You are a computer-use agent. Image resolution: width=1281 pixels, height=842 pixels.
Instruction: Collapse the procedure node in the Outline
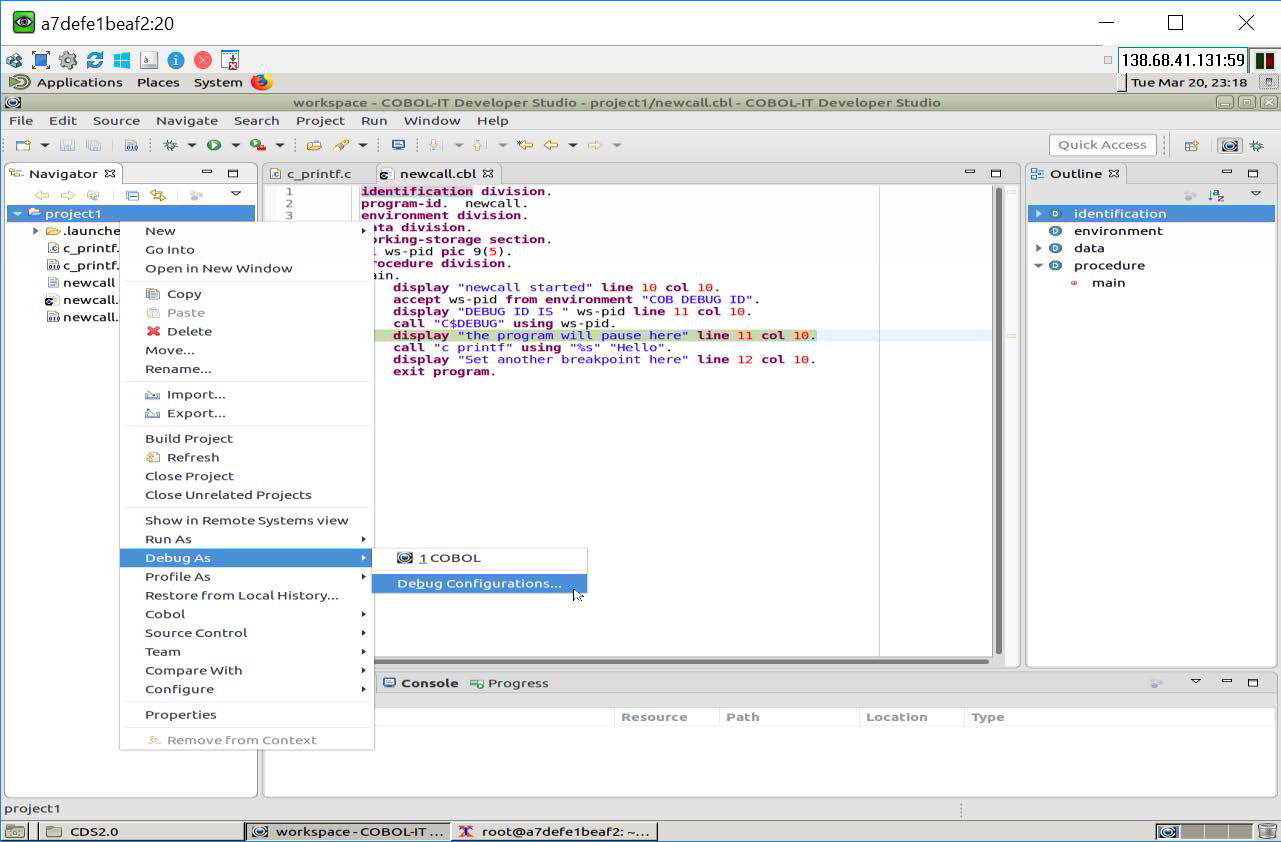tap(1037, 265)
